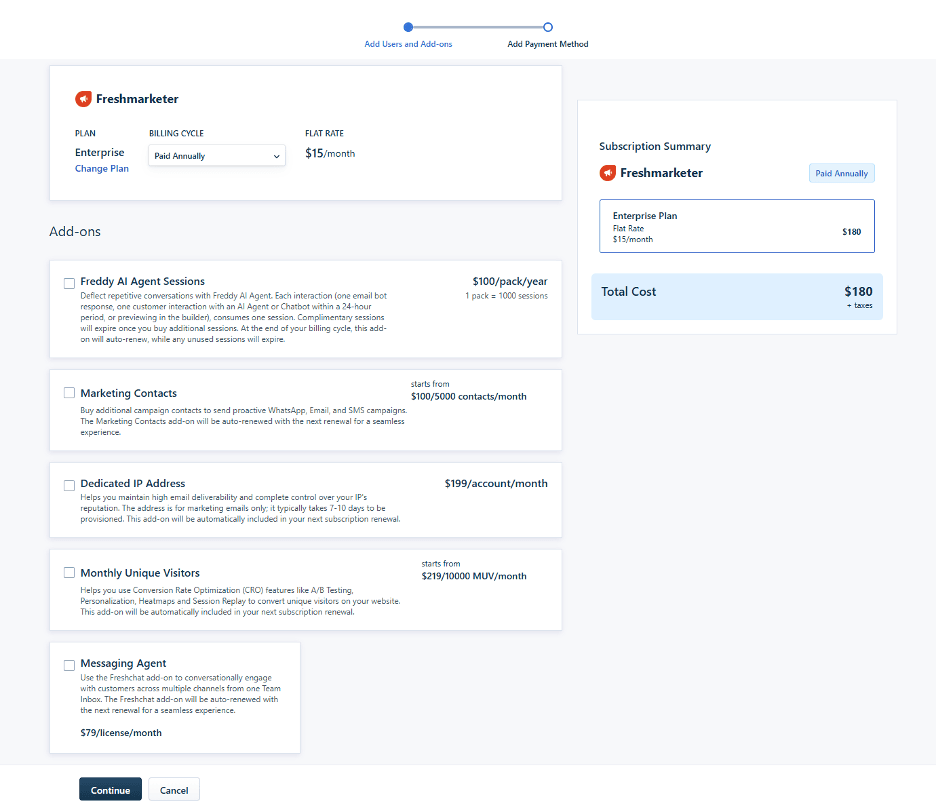
Task: Click the Freshmarketer logo in Subscription Summary
Action: pyautogui.click(x=608, y=173)
